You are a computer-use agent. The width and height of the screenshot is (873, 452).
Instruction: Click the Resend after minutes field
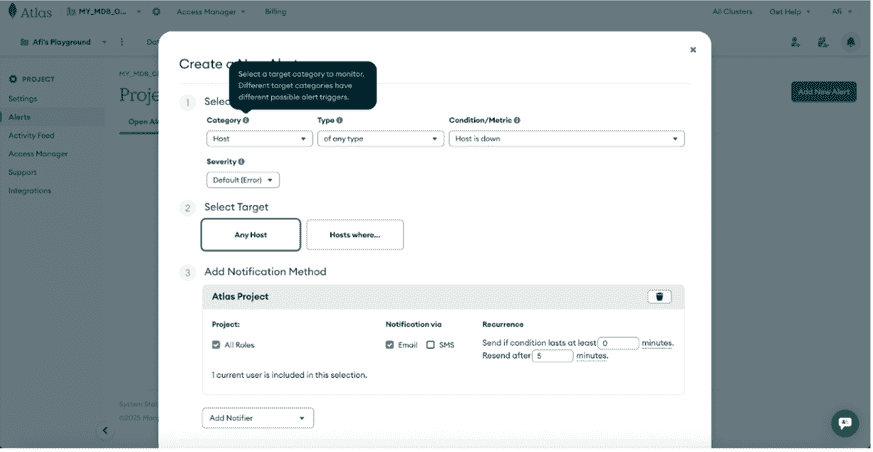(552, 356)
